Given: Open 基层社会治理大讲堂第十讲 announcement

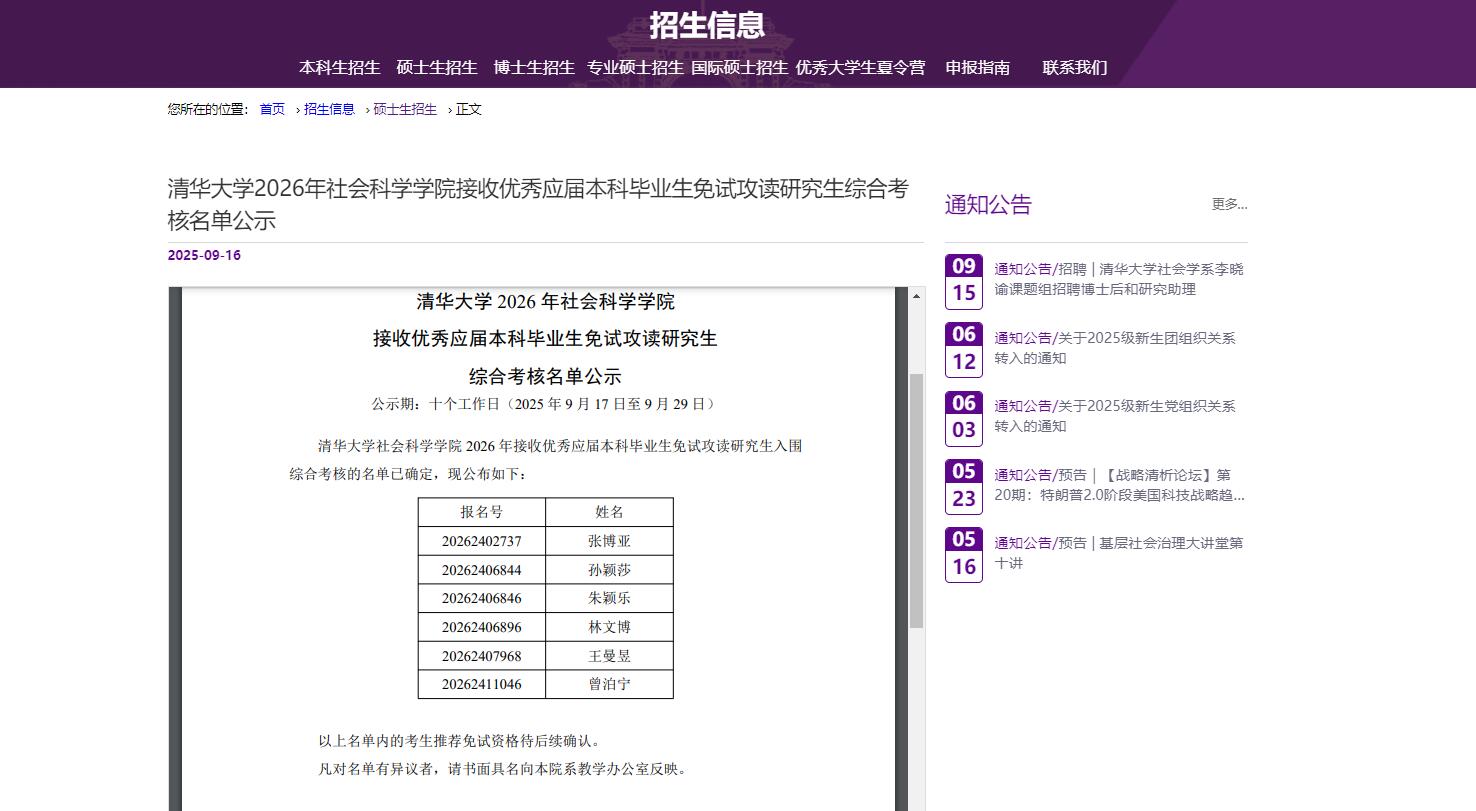Looking at the screenshot, I should pos(1118,553).
